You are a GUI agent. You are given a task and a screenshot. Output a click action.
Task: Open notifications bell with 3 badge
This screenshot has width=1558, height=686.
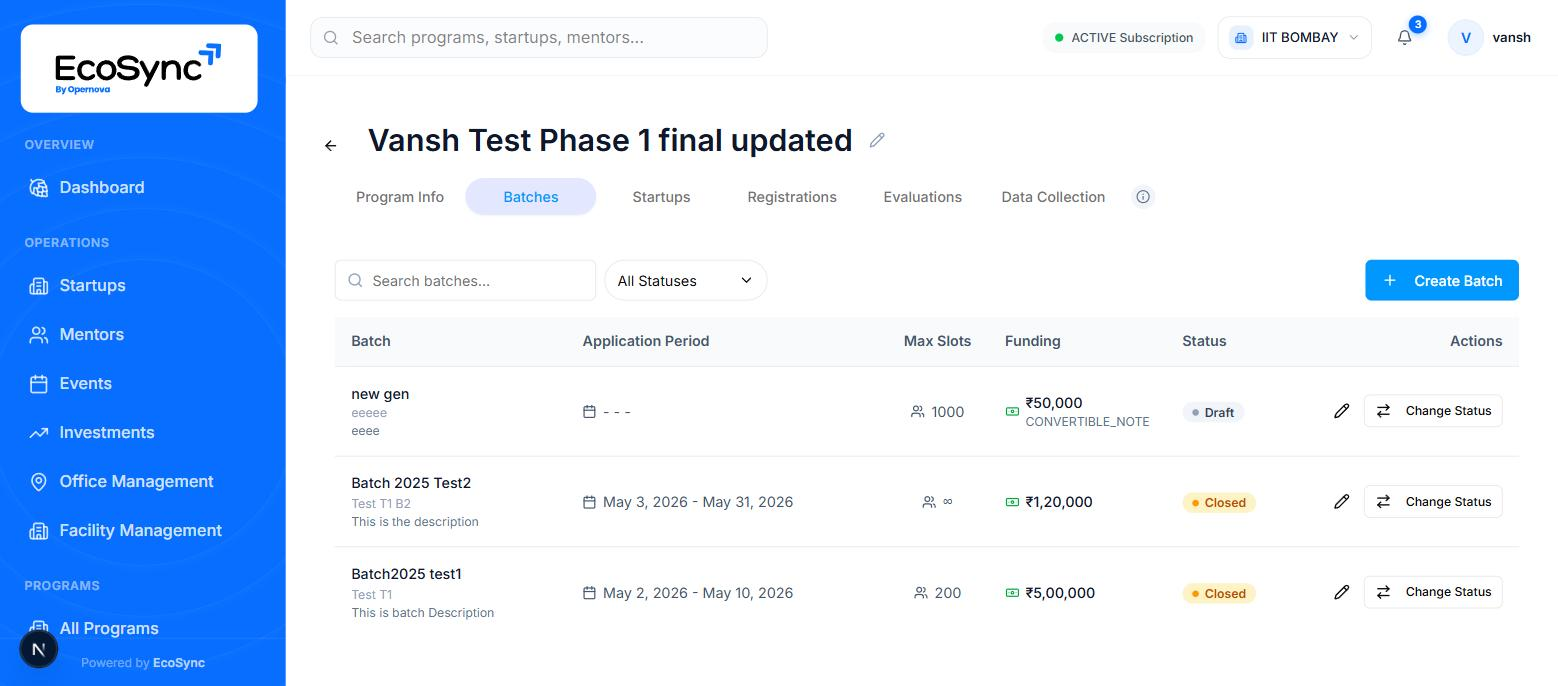click(x=1405, y=37)
